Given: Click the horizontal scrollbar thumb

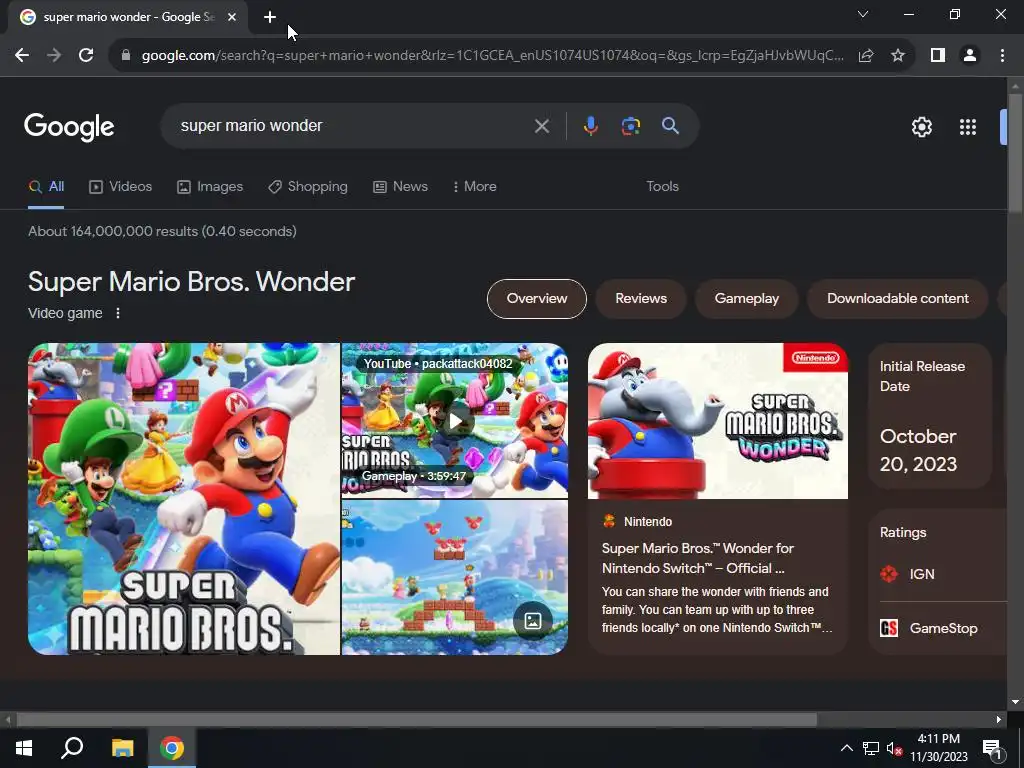Looking at the screenshot, I should (416, 720).
